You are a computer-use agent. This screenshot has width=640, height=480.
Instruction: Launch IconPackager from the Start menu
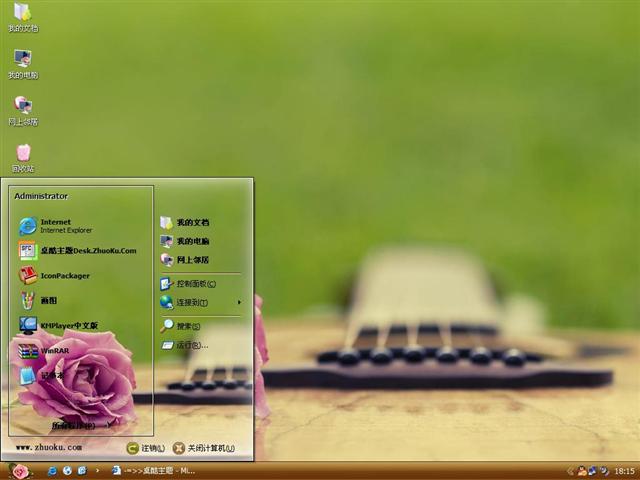coord(54,276)
